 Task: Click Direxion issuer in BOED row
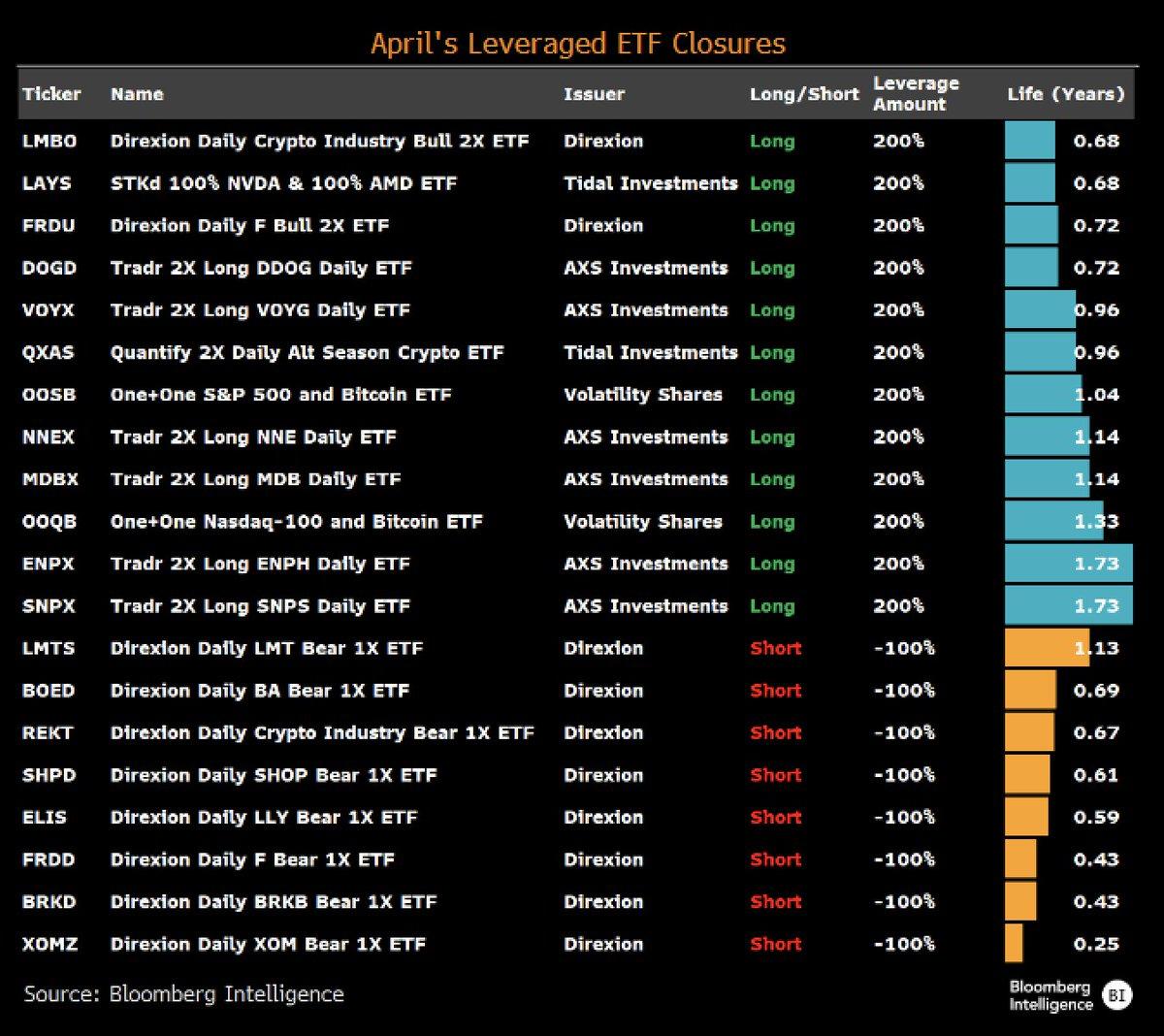tap(603, 691)
